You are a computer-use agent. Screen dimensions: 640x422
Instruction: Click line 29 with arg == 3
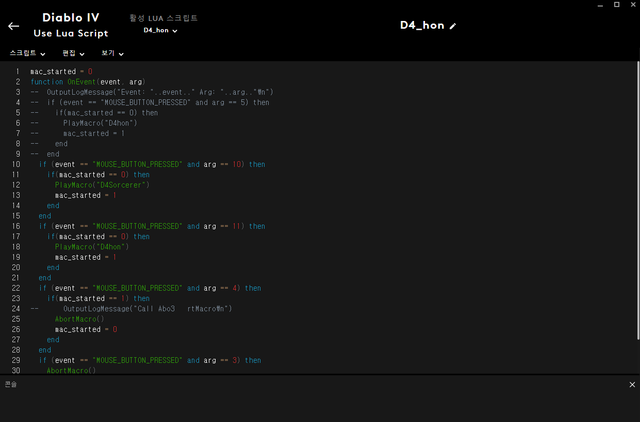[x=150, y=360]
